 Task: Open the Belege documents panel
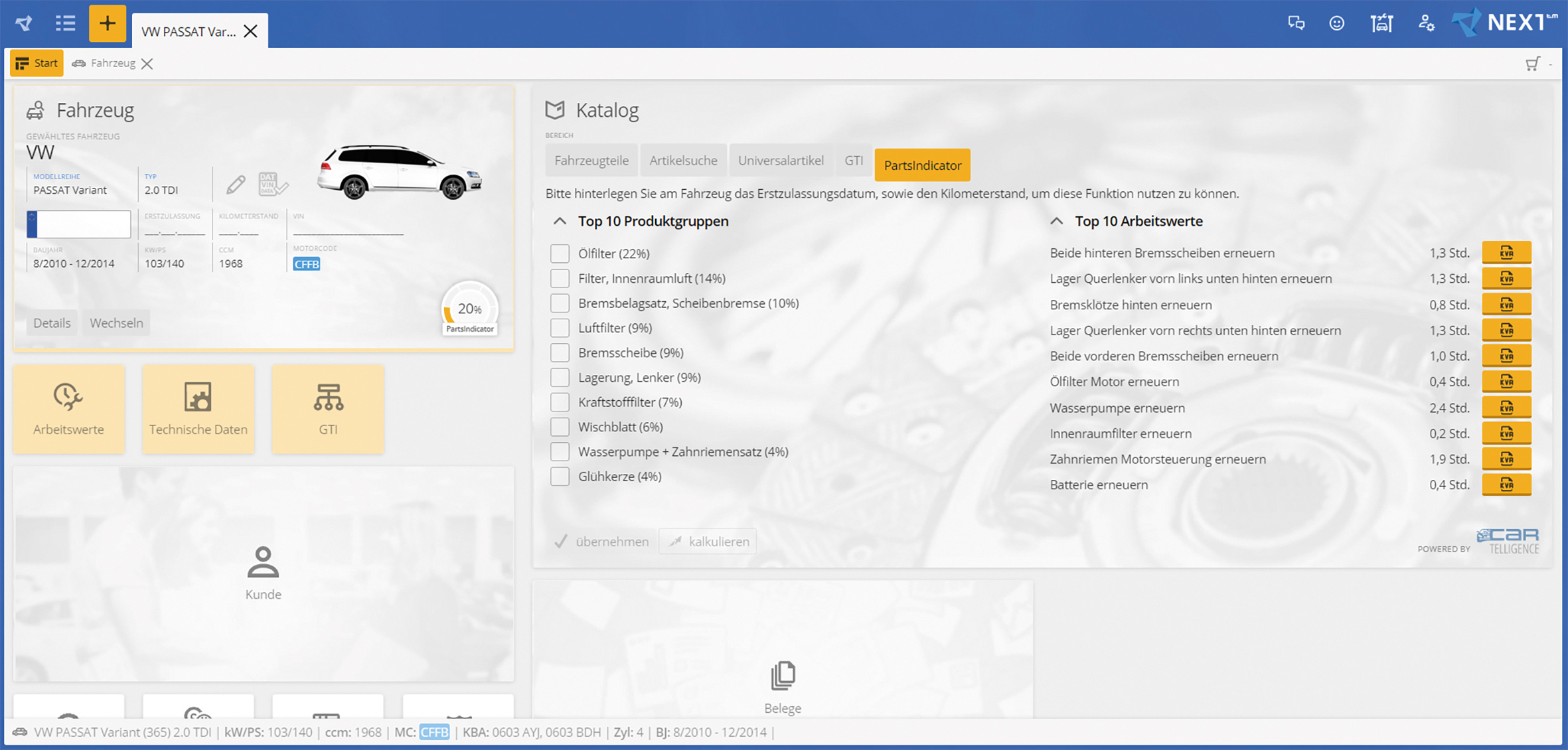pos(783,650)
